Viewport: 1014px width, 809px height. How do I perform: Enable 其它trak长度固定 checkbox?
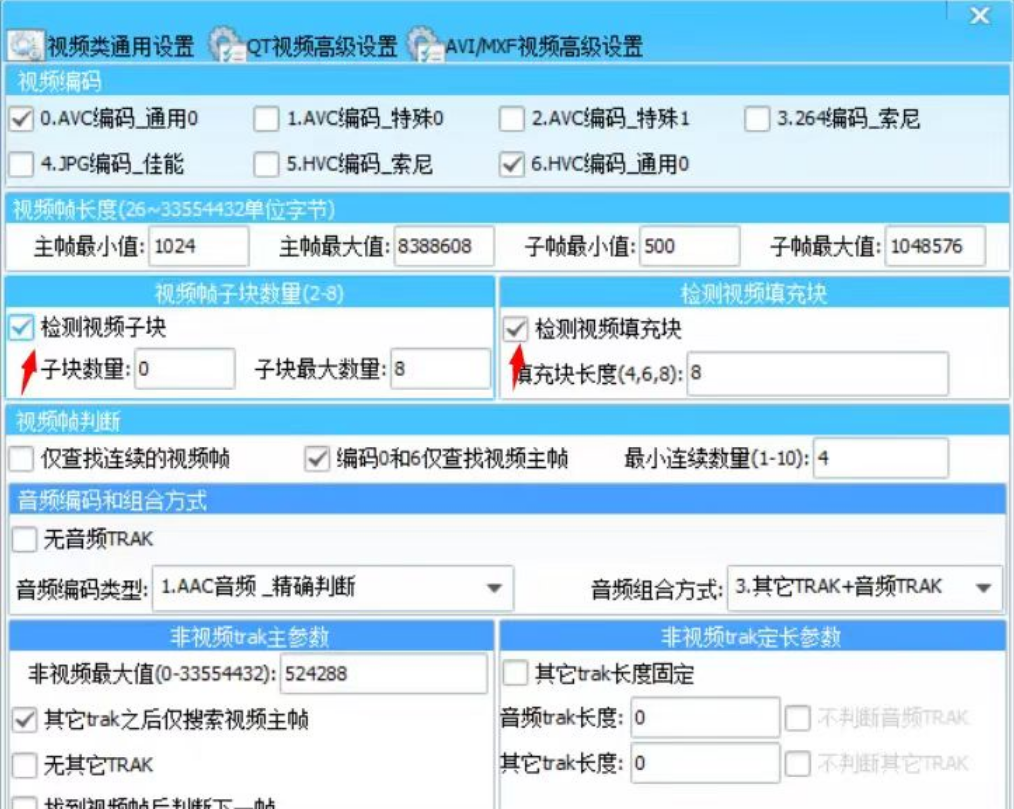point(515,674)
